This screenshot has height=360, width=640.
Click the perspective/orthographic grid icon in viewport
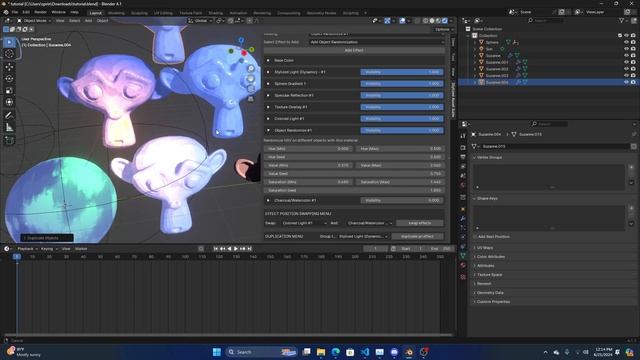click(x=251, y=99)
